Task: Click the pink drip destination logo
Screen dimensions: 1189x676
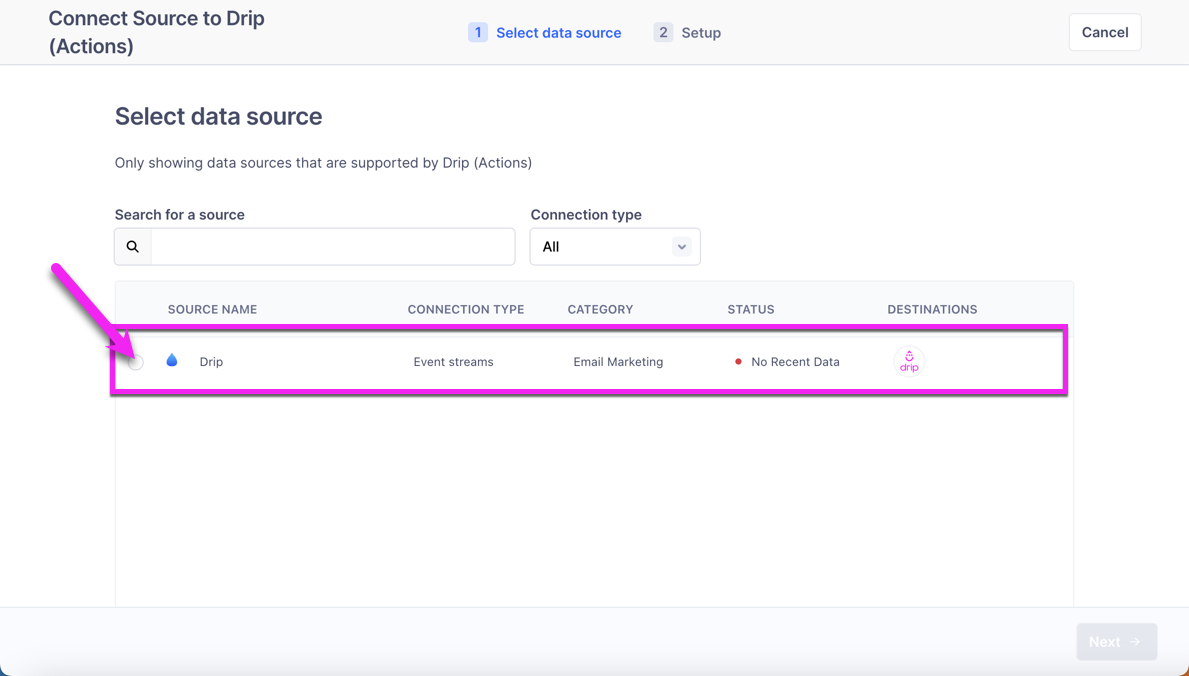Action: tap(909, 362)
